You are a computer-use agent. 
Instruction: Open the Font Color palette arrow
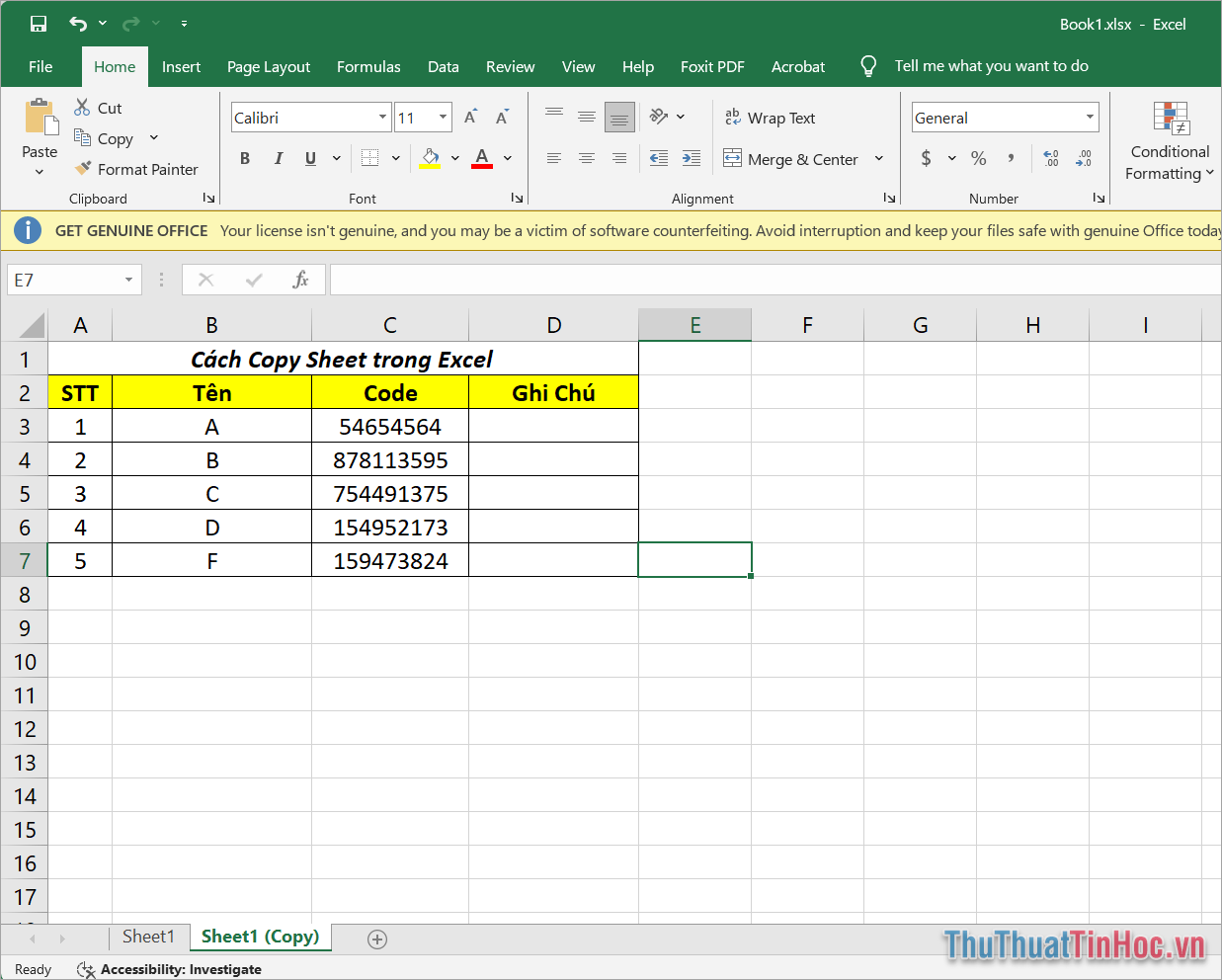point(508,158)
